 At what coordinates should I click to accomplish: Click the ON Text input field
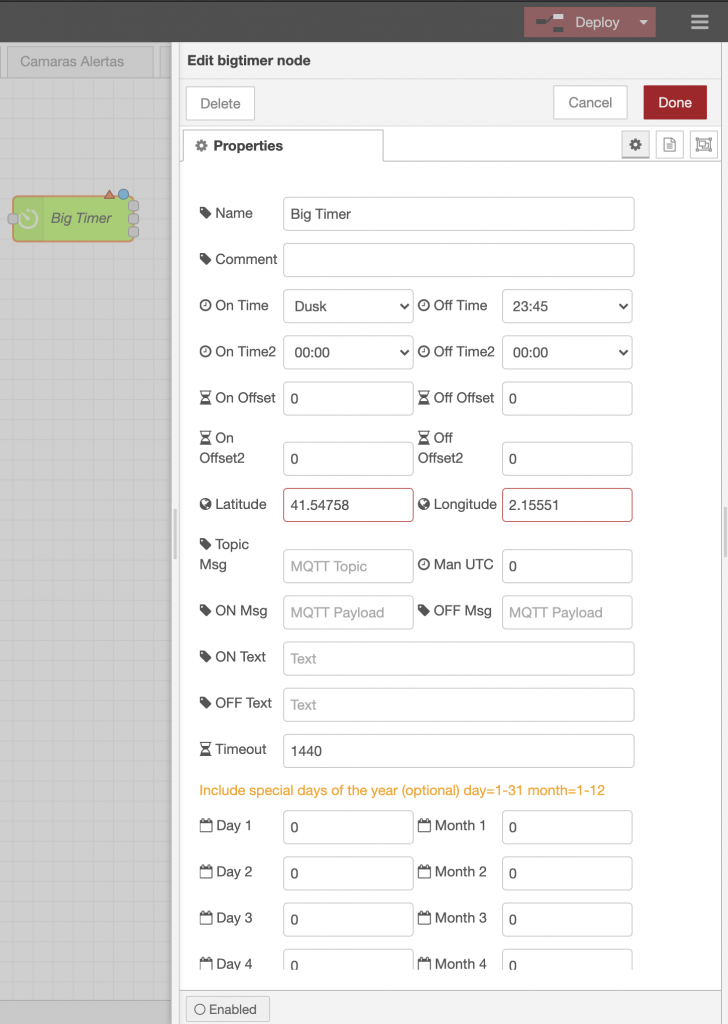[x=458, y=658]
